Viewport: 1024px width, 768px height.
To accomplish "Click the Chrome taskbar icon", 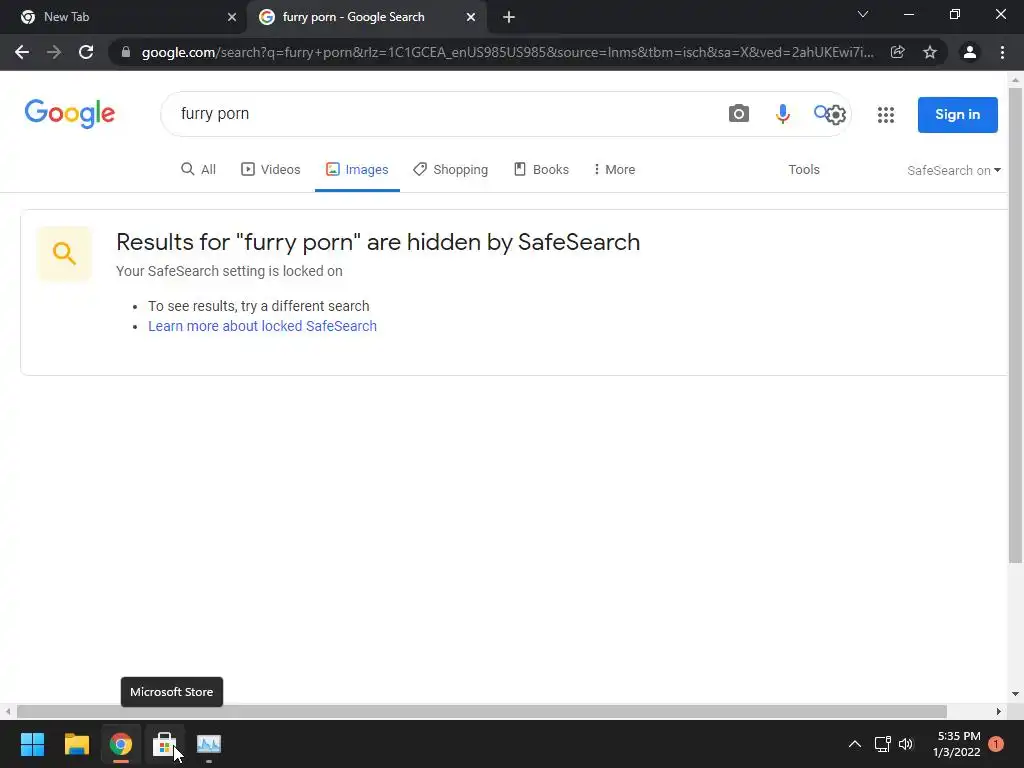I will (x=121, y=744).
